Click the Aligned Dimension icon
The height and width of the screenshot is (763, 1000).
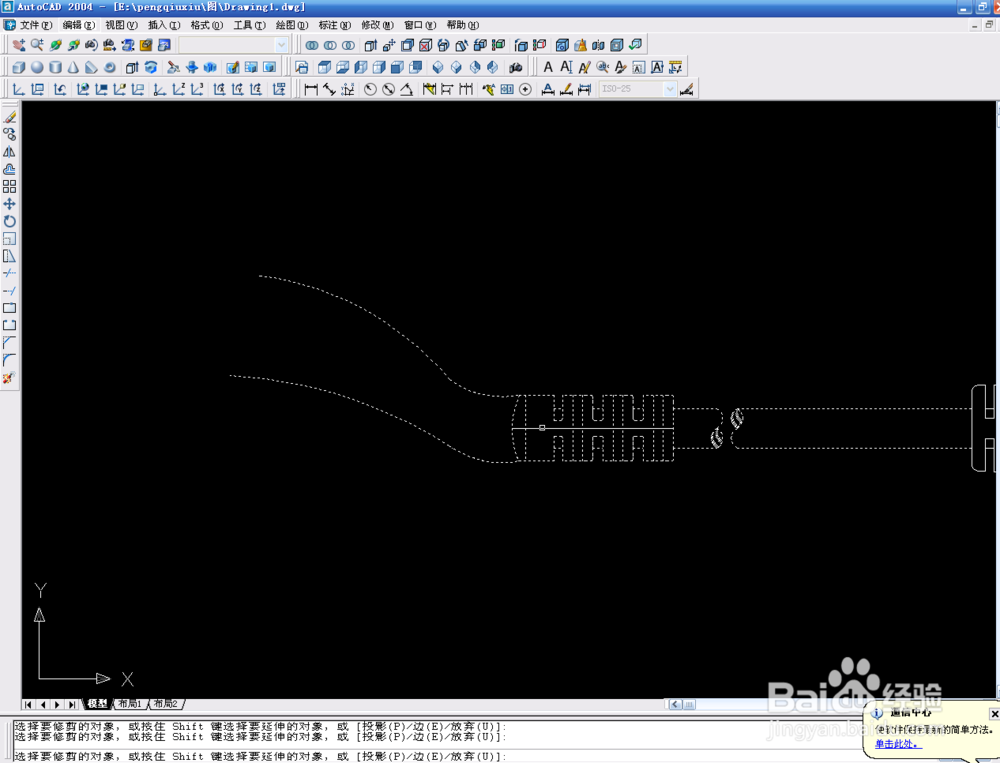click(x=329, y=89)
